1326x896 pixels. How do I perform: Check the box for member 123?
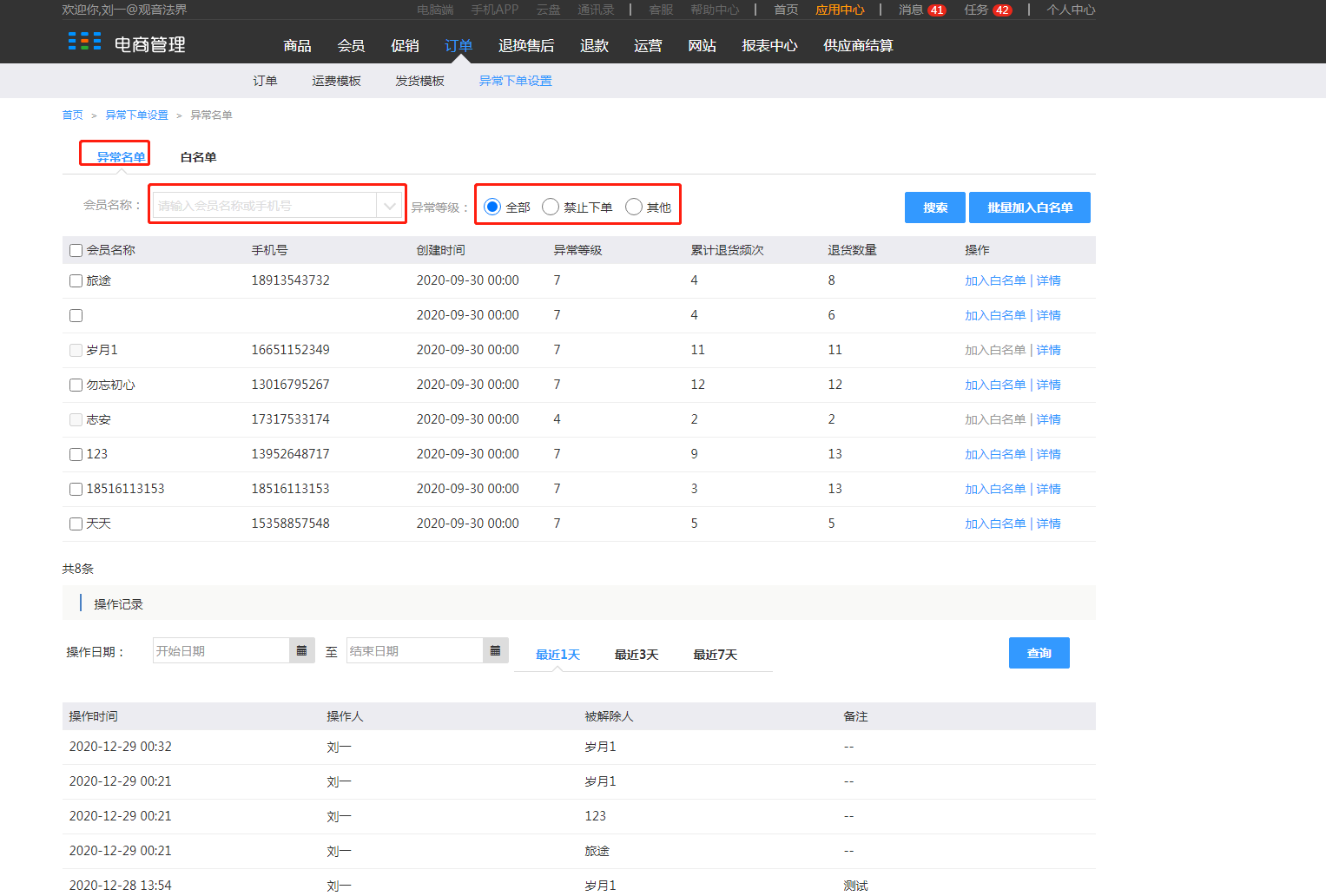[x=76, y=454]
